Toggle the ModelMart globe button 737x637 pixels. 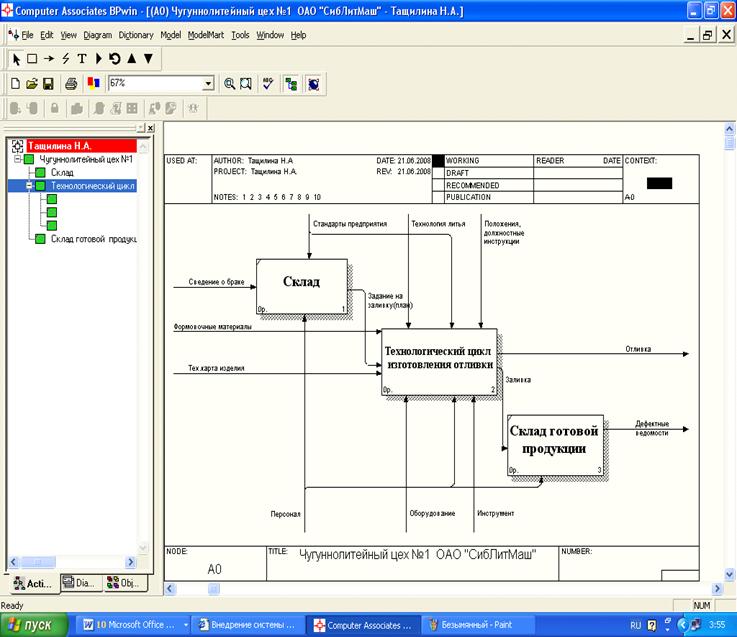[314, 84]
